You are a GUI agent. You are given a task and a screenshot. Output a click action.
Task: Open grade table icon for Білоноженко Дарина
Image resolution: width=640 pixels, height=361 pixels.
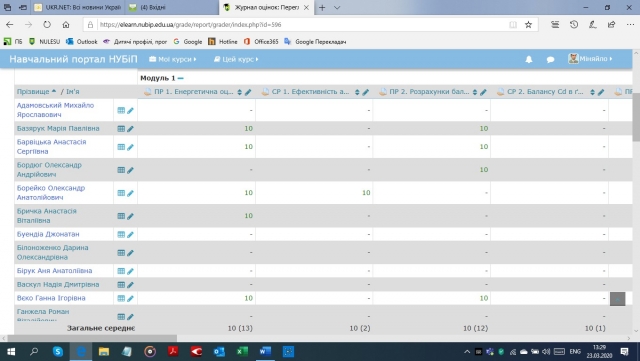click(x=121, y=253)
